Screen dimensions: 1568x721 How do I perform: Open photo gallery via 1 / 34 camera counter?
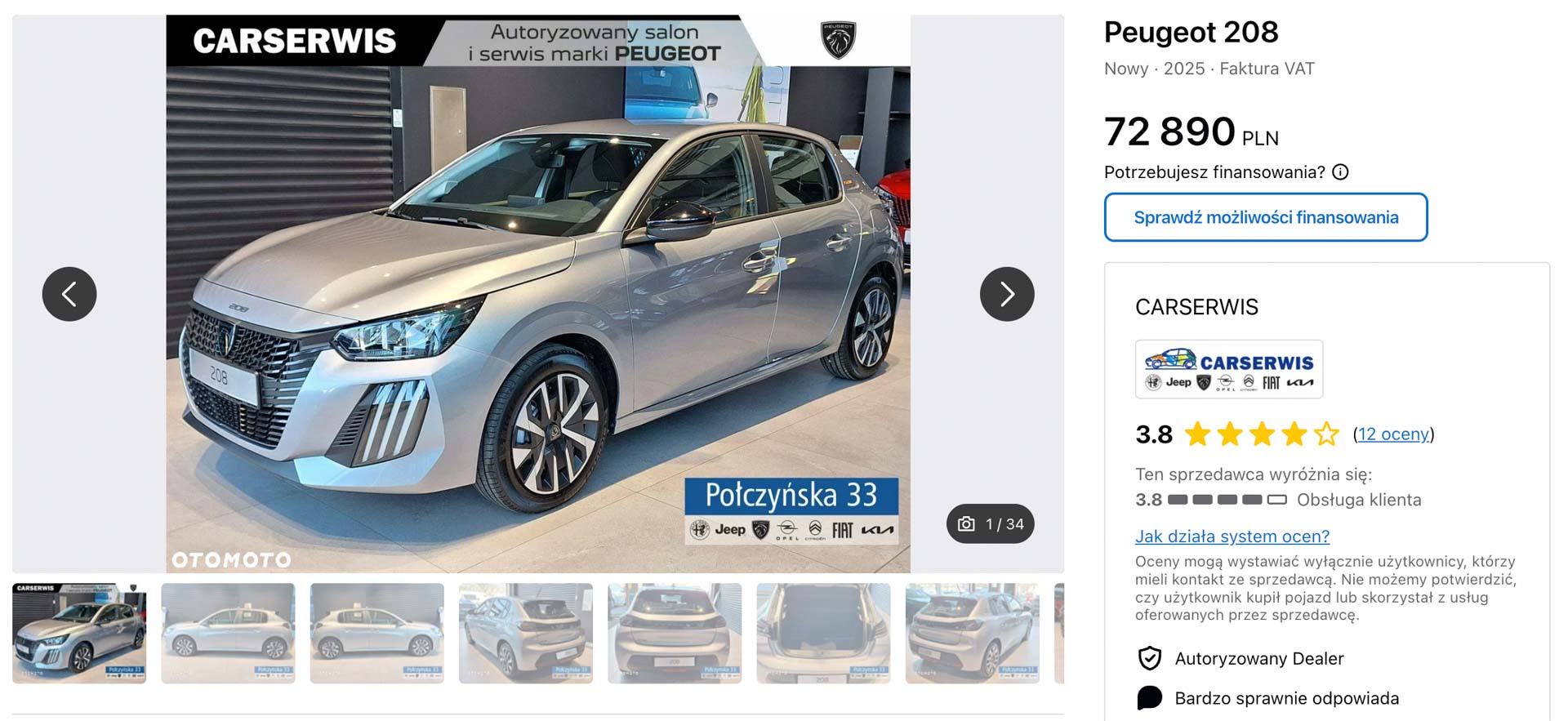click(991, 524)
